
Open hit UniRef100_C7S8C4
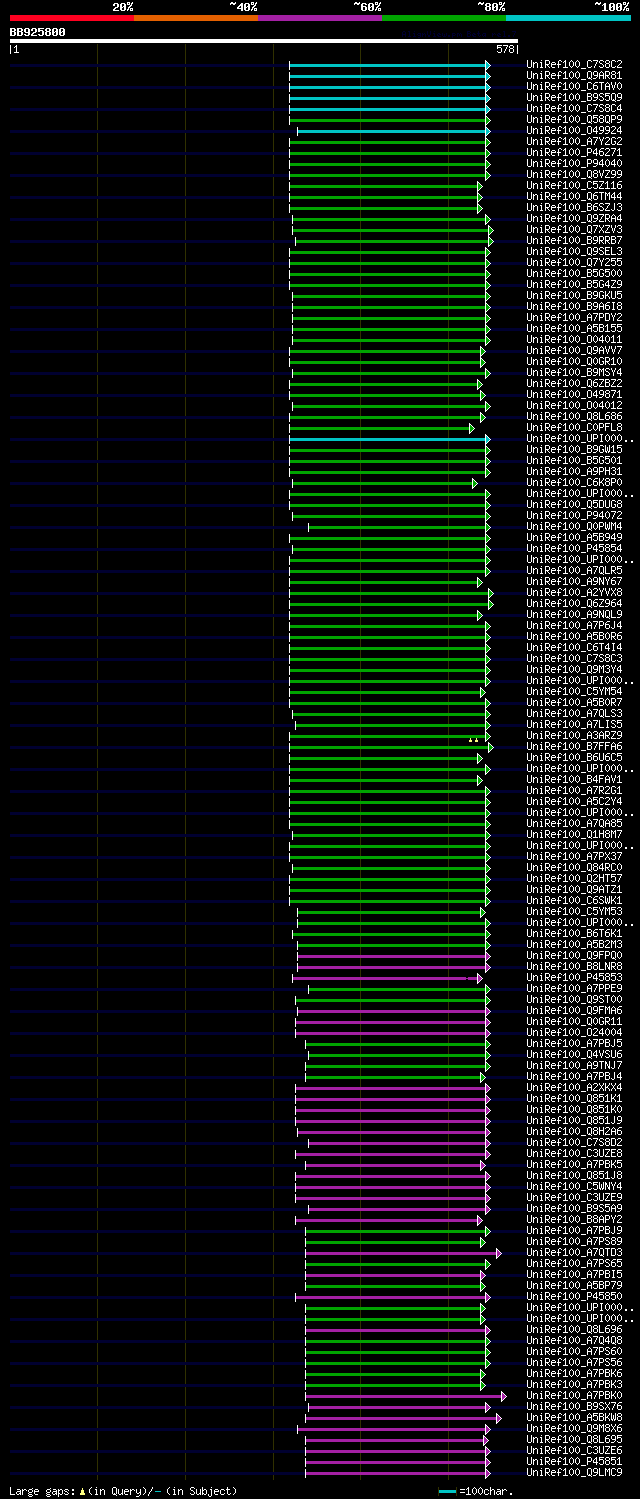coord(574,109)
